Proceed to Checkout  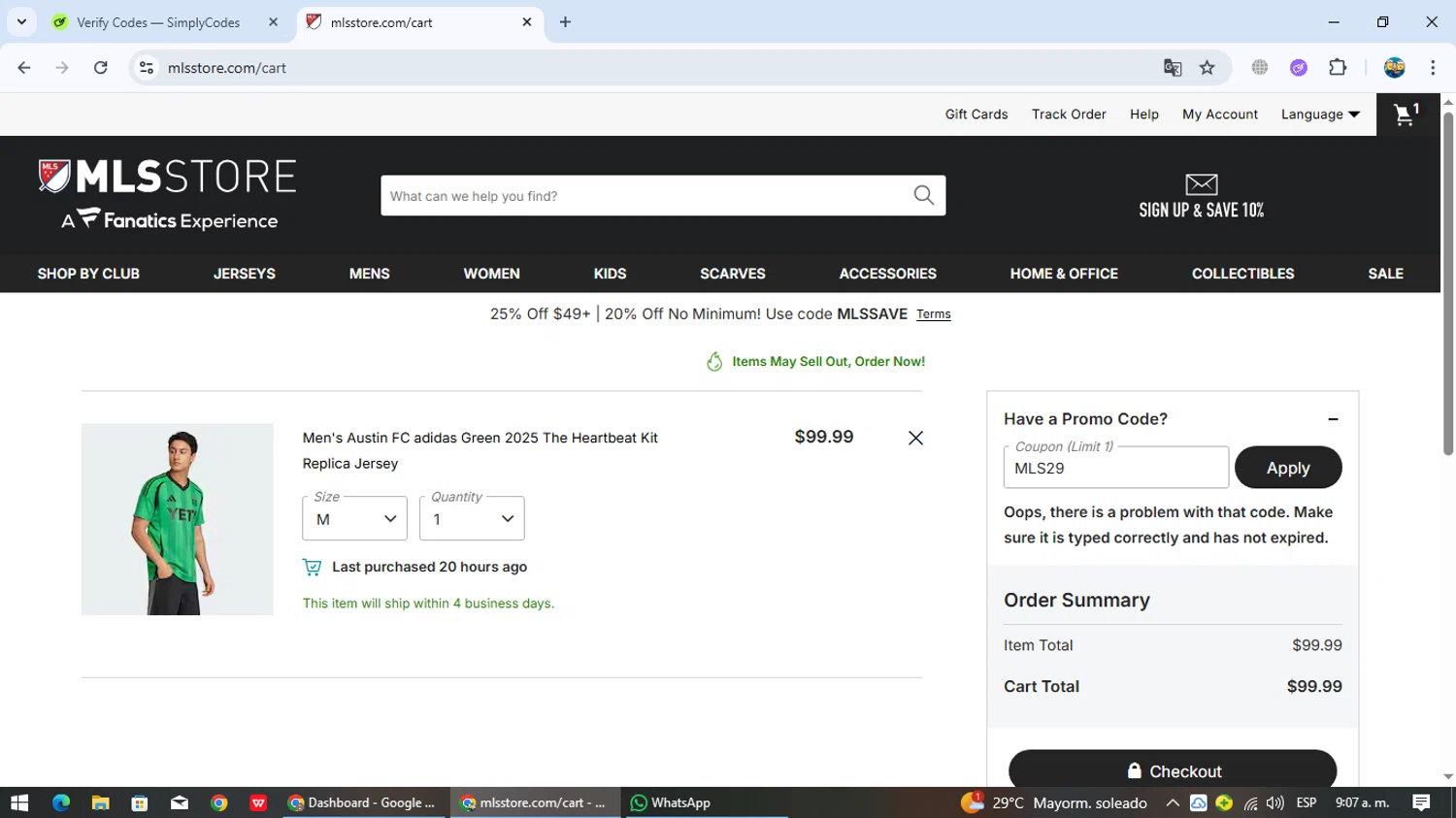tap(1173, 770)
